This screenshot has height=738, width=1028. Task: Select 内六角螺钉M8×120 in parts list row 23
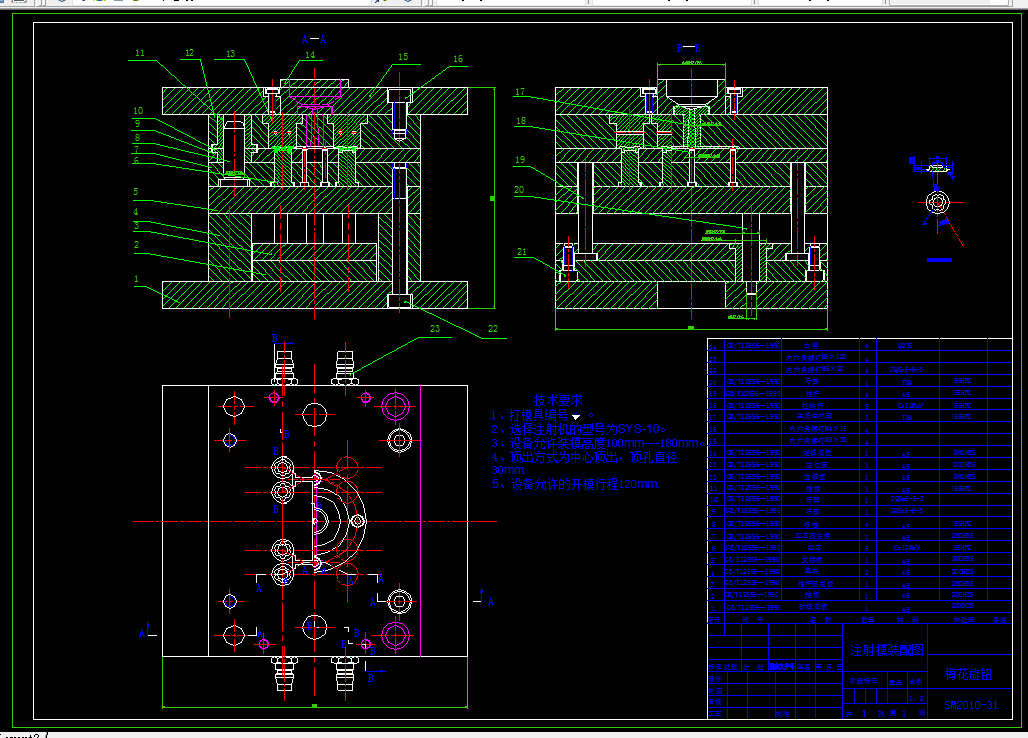[x=816, y=357]
